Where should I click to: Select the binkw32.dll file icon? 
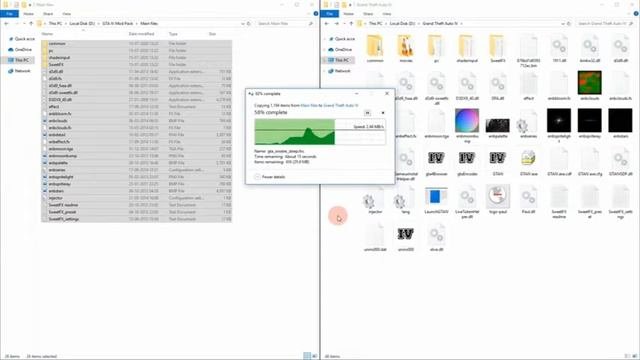[589, 46]
